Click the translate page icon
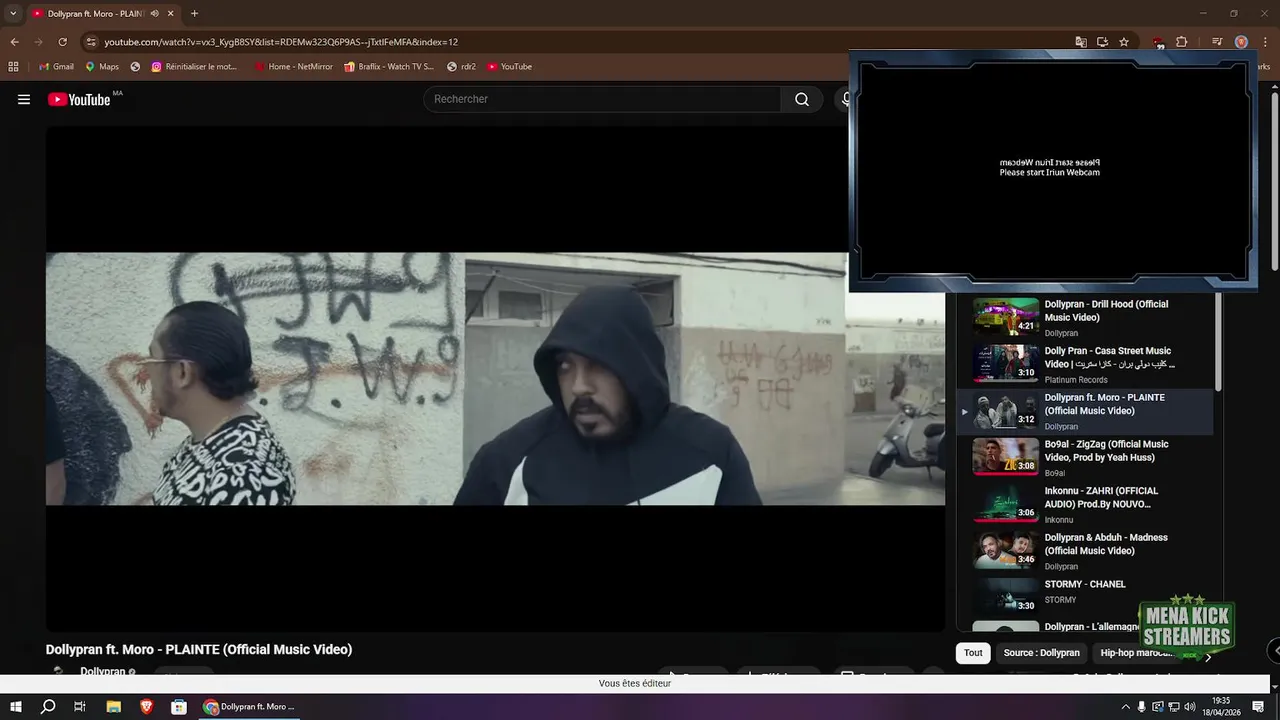Viewport: 1280px width, 720px height. tap(1081, 42)
